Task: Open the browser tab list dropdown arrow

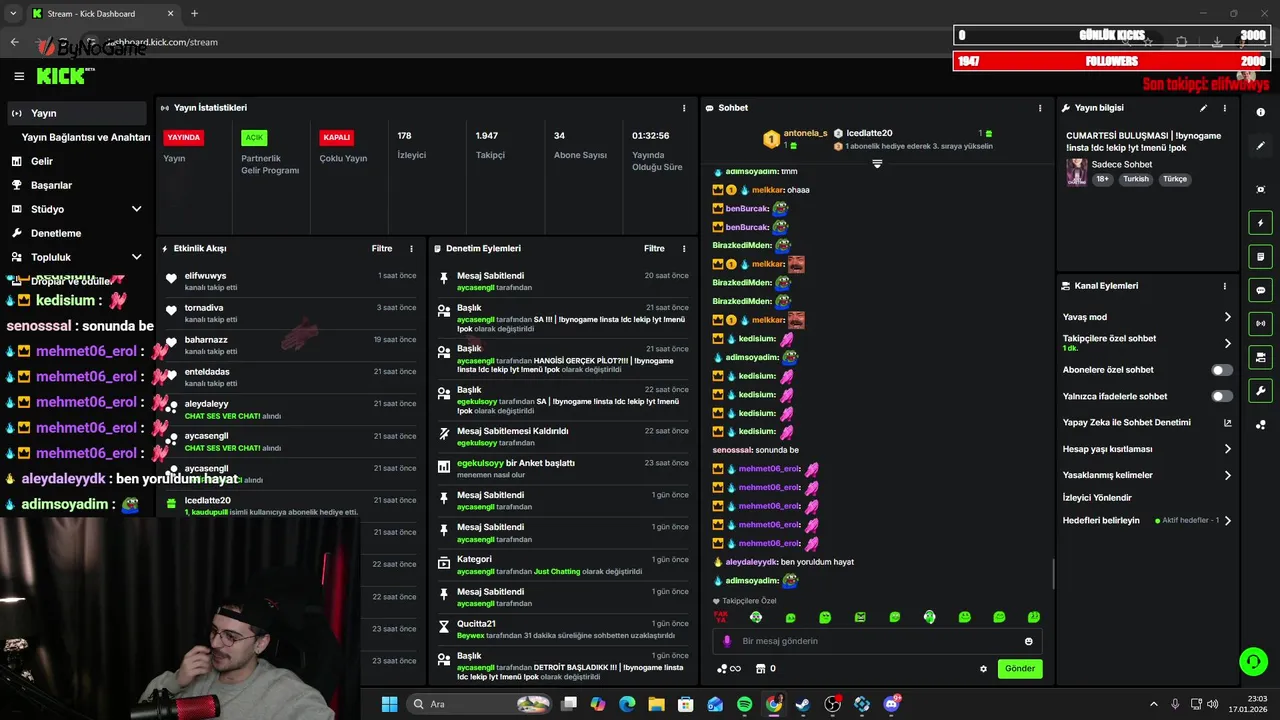Action: [13, 13]
